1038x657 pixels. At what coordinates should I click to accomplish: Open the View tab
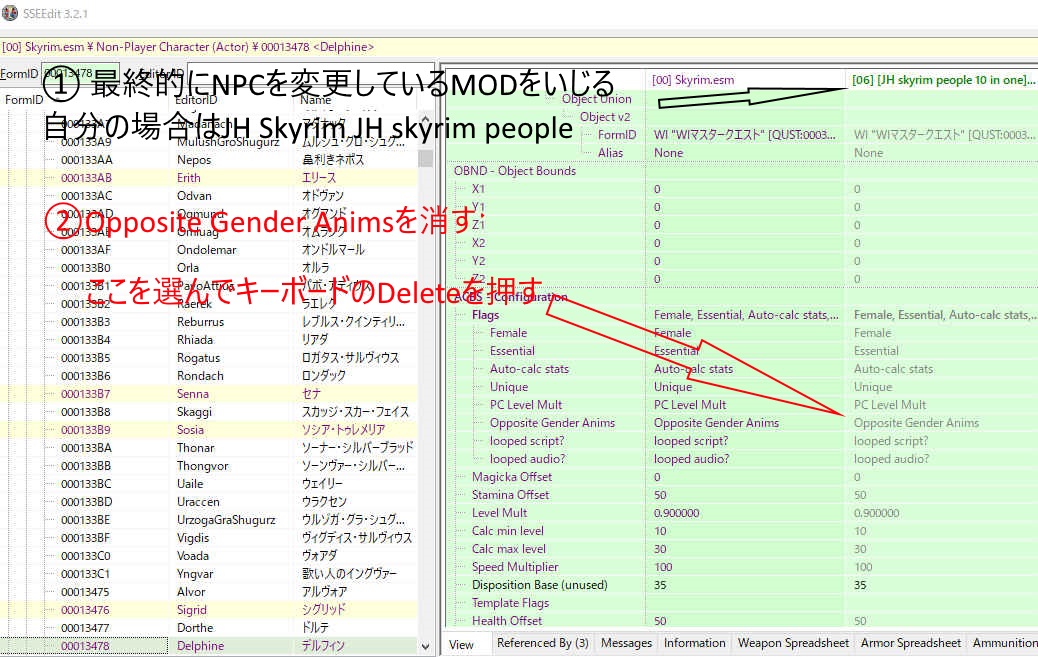461,644
